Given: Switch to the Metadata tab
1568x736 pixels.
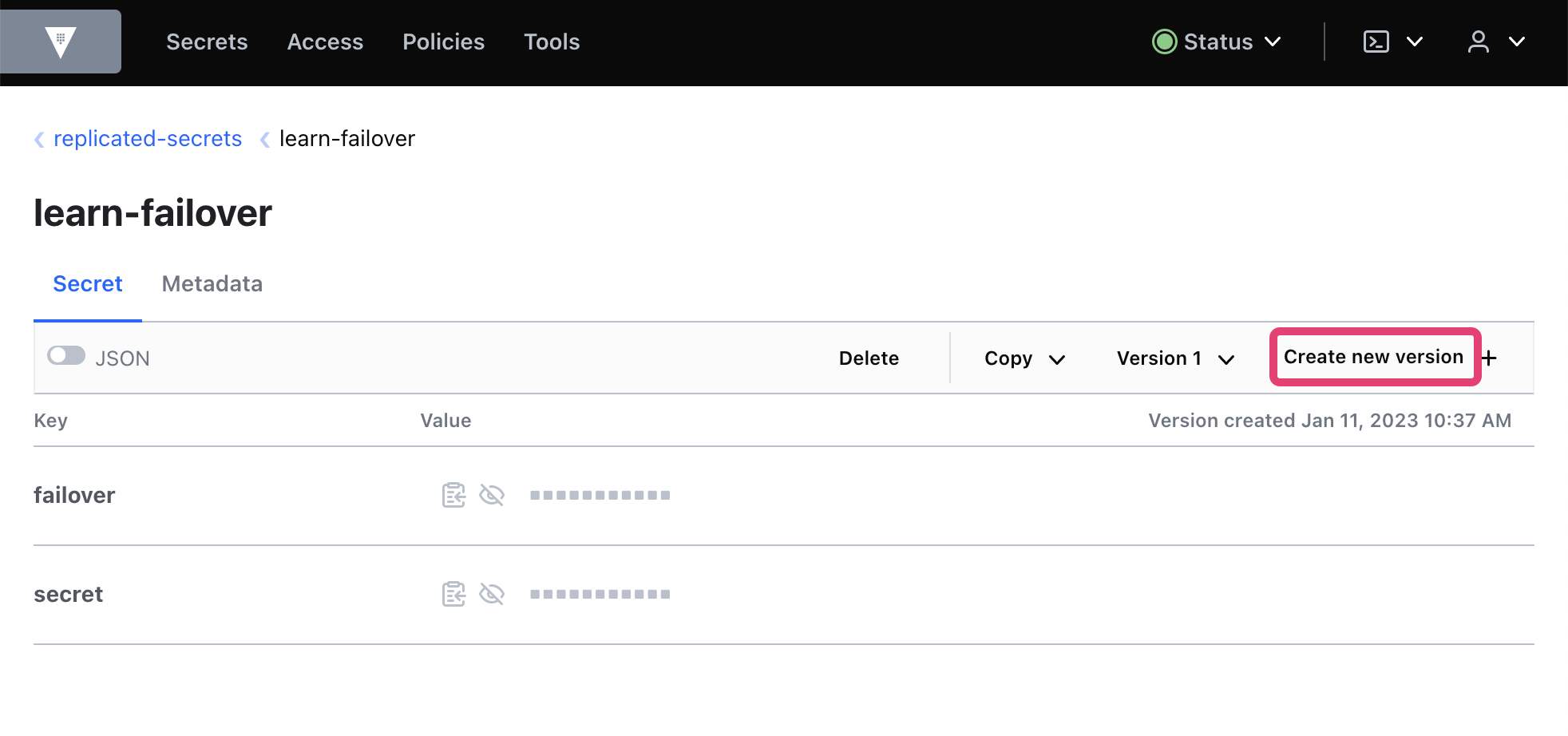Looking at the screenshot, I should tap(211, 284).
